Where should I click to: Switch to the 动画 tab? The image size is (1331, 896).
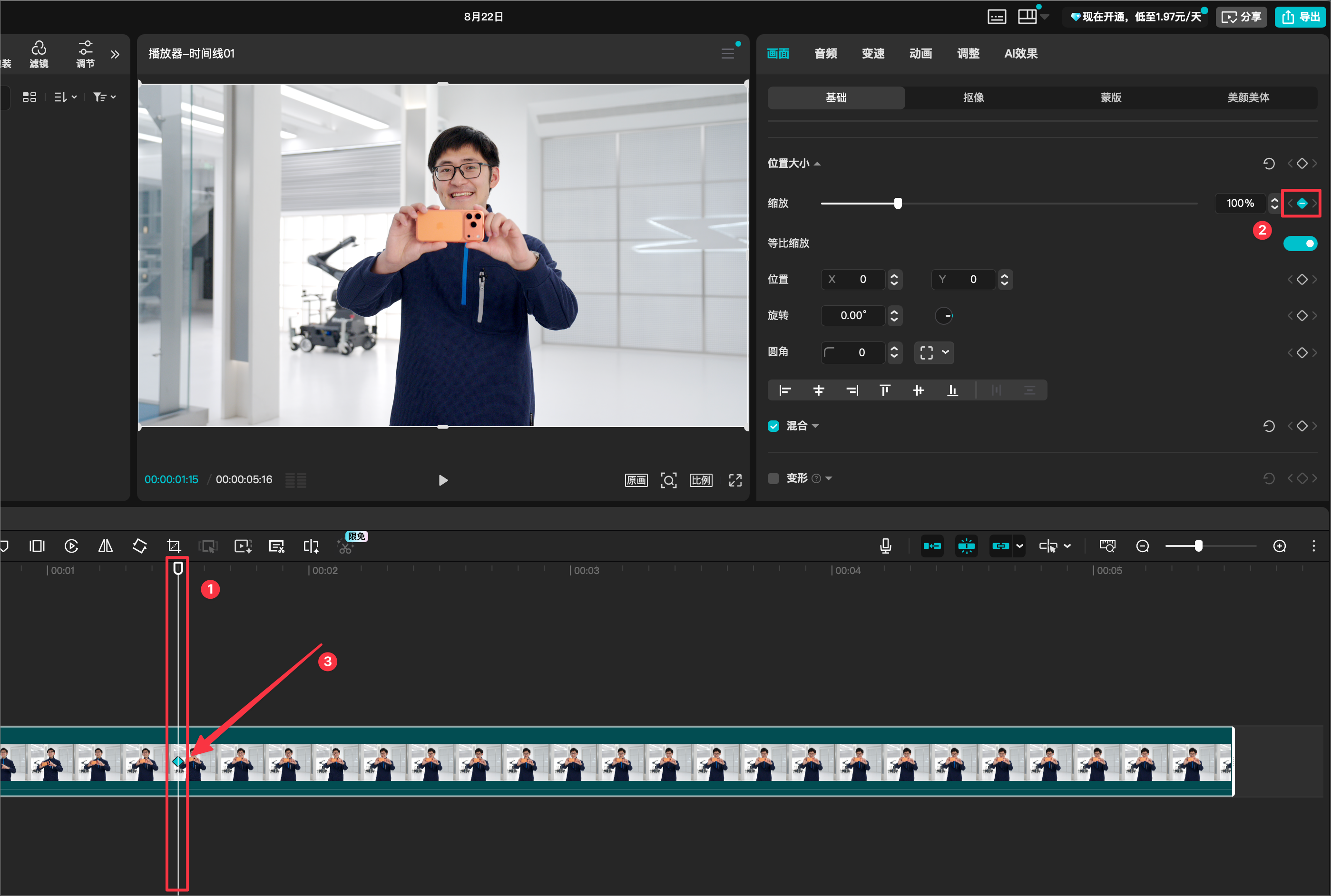tap(920, 54)
